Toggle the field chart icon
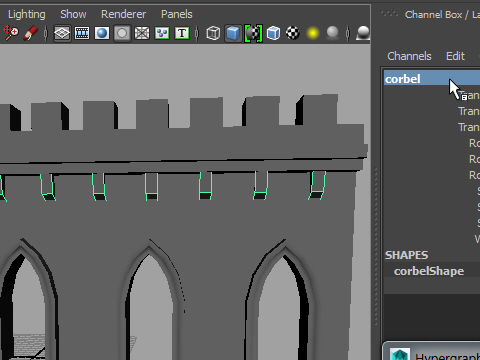This screenshot has width=480, height=360. 142,33
